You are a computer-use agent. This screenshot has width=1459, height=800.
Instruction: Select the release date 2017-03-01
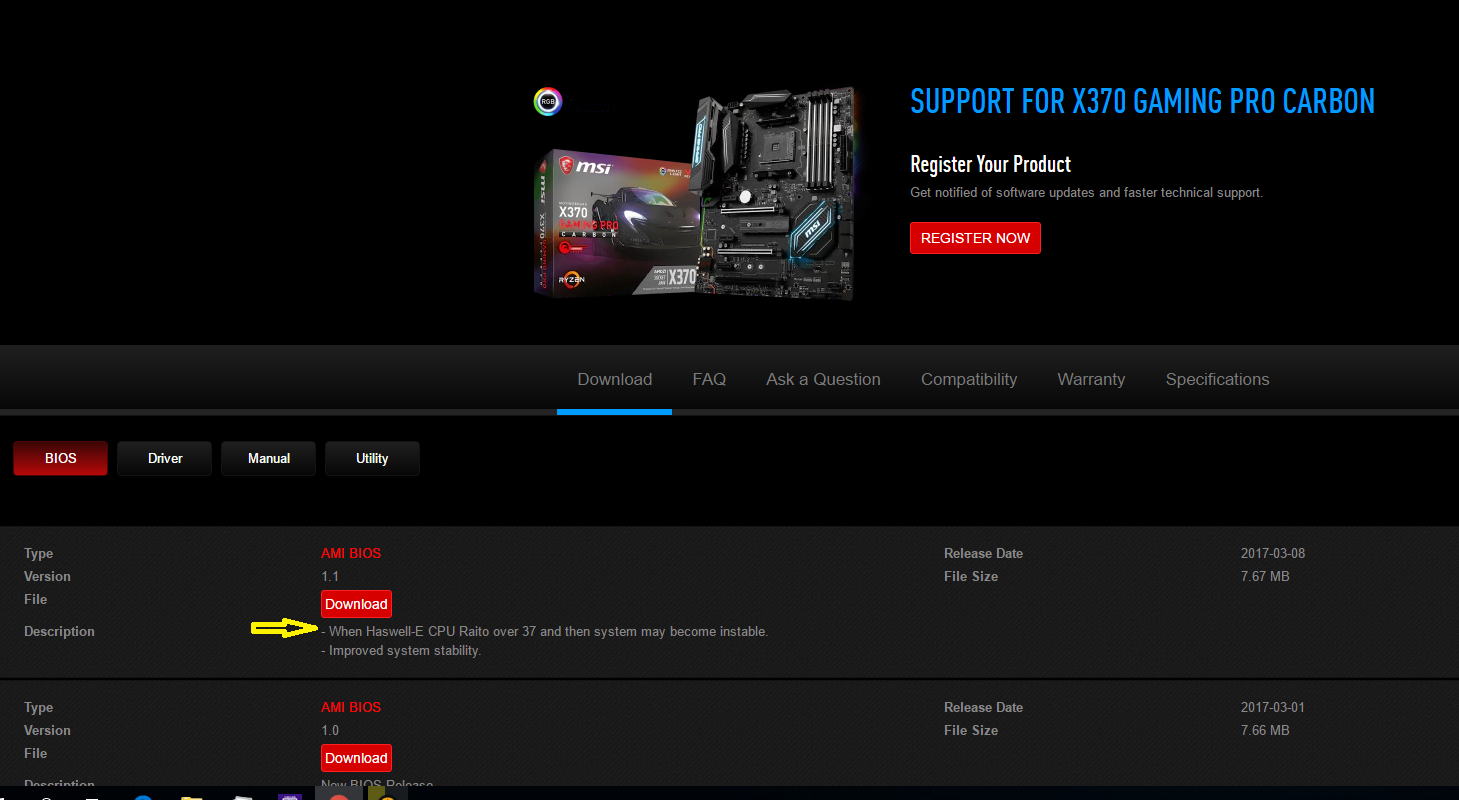click(1272, 707)
